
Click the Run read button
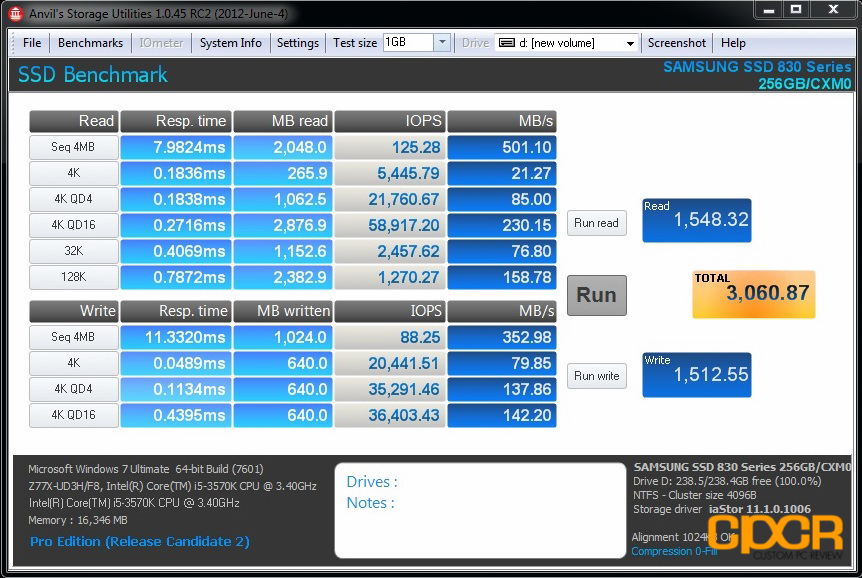click(596, 223)
